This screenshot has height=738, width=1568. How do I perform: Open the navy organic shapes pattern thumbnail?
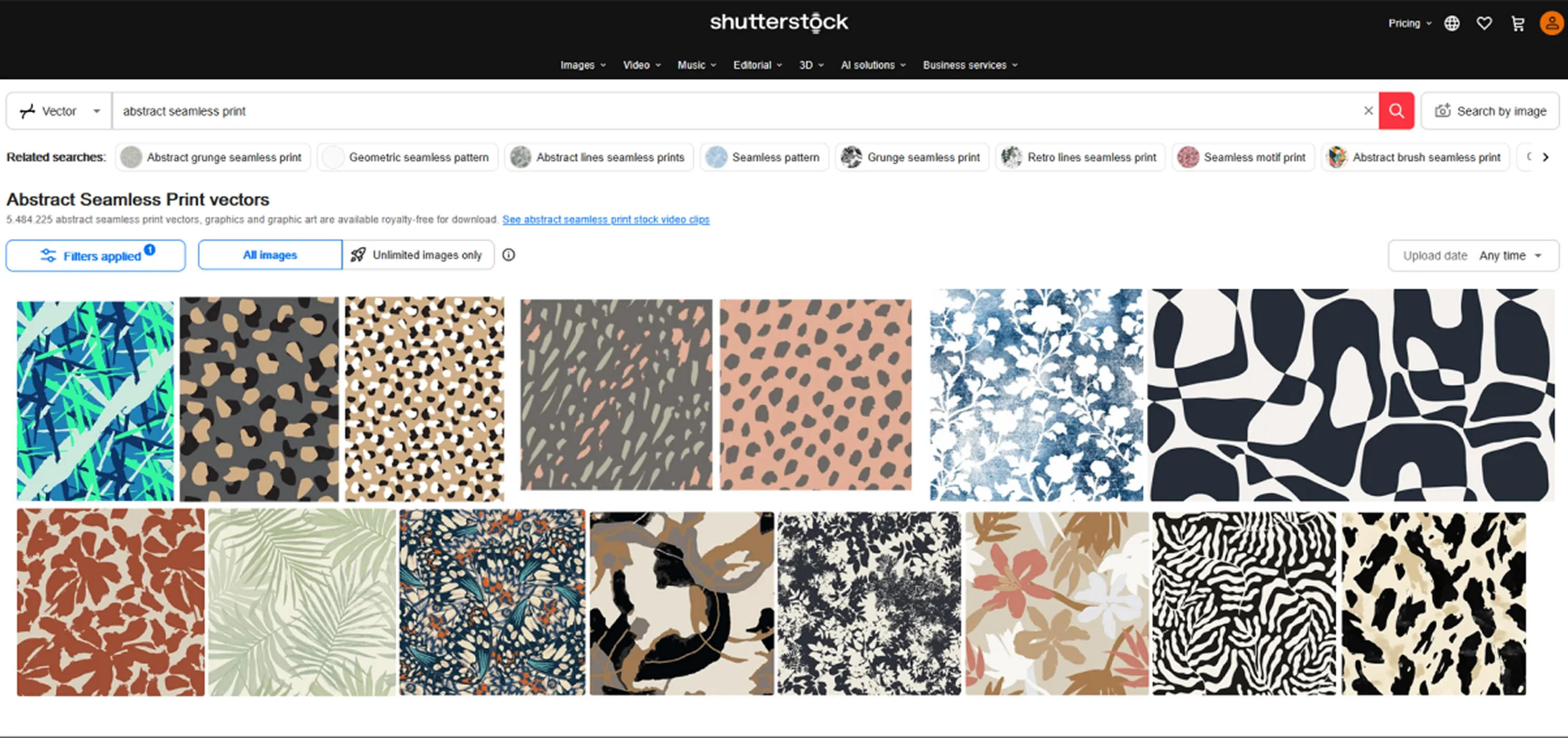[x=1351, y=395]
